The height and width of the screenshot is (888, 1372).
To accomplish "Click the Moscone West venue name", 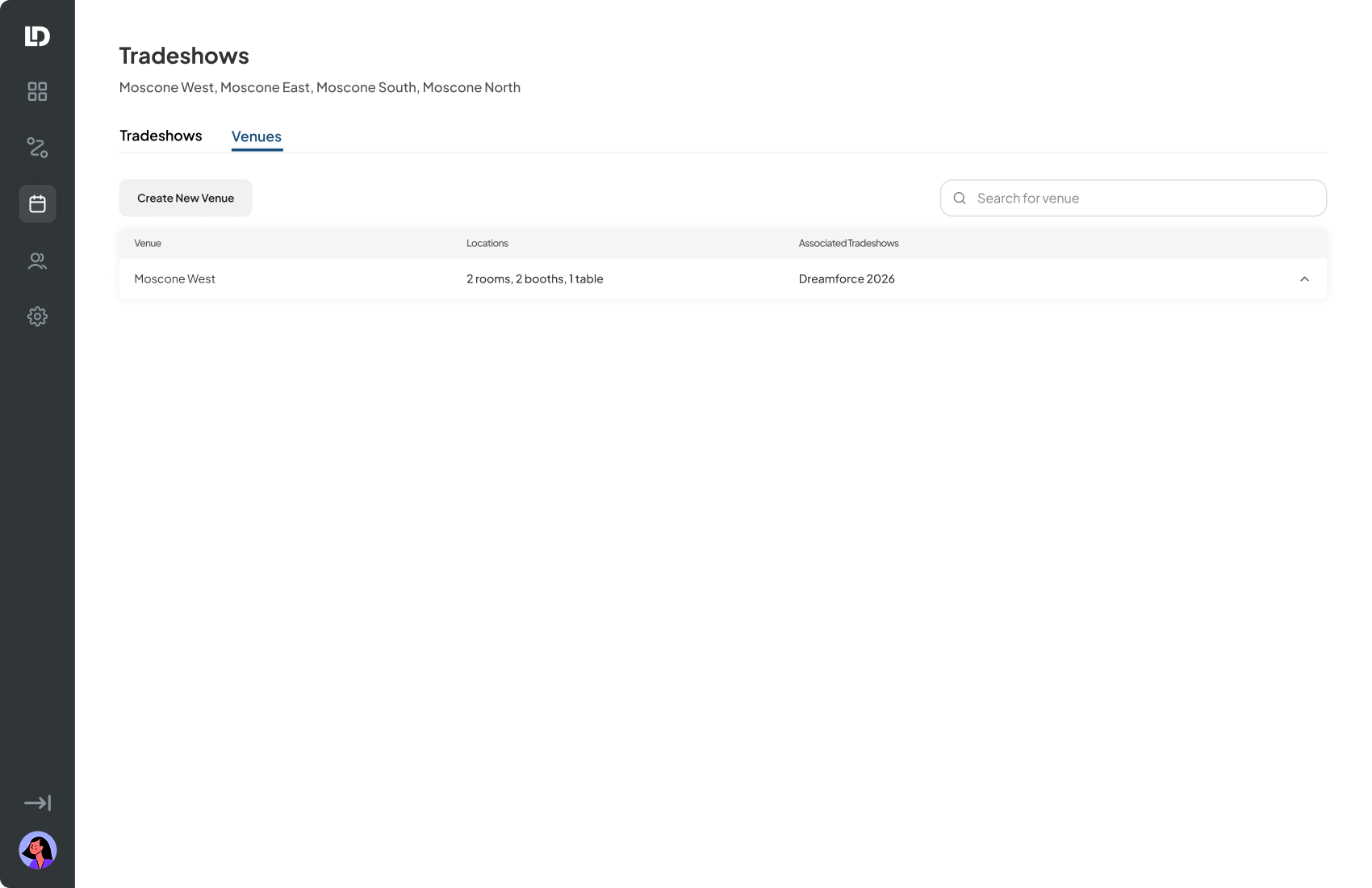I will [x=174, y=279].
